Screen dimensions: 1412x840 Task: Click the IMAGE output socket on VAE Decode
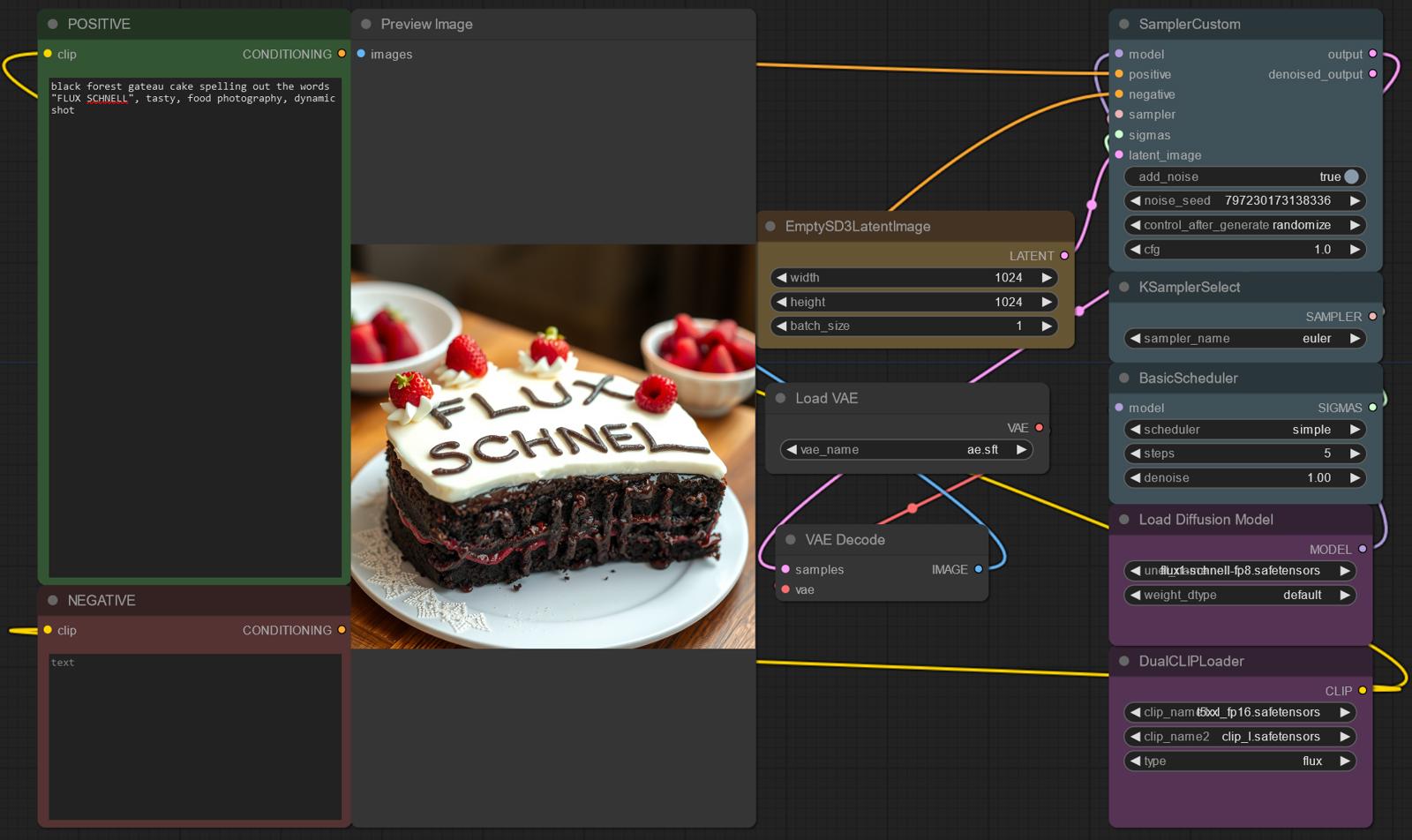coord(978,569)
